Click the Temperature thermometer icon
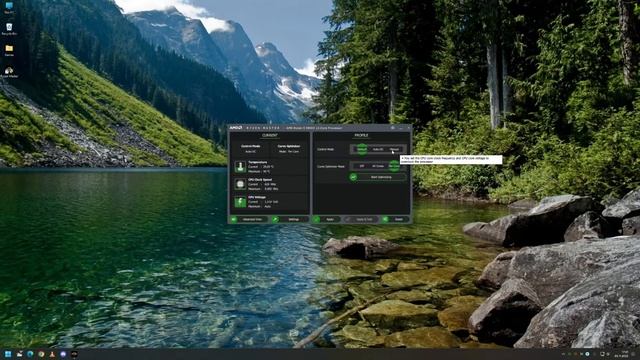640x360 pixels. (x=240, y=167)
